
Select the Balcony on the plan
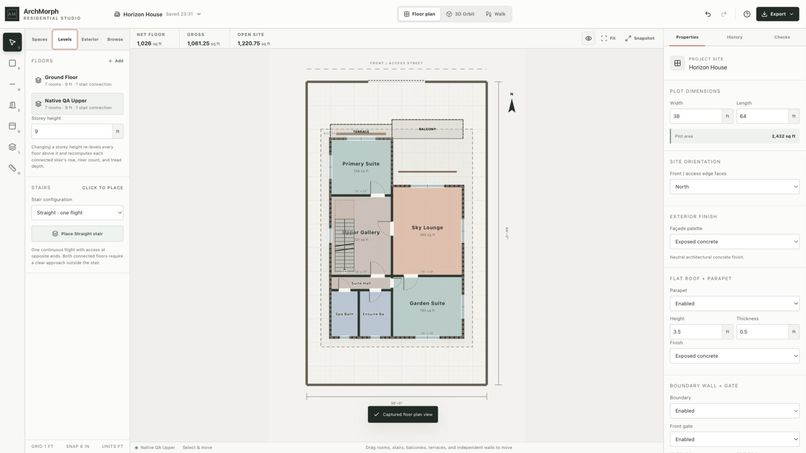click(427, 129)
